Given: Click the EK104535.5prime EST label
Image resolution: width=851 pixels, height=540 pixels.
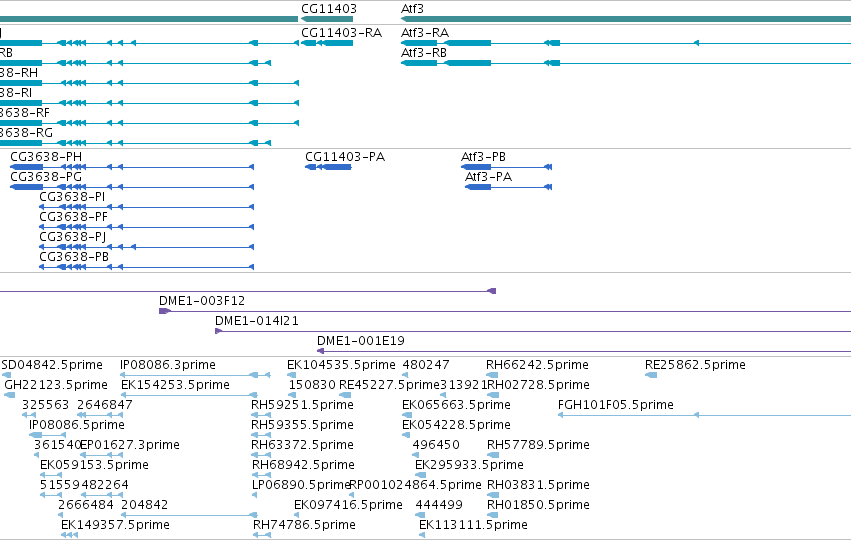Looking at the screenshot, I should click(x=341, y=365).
